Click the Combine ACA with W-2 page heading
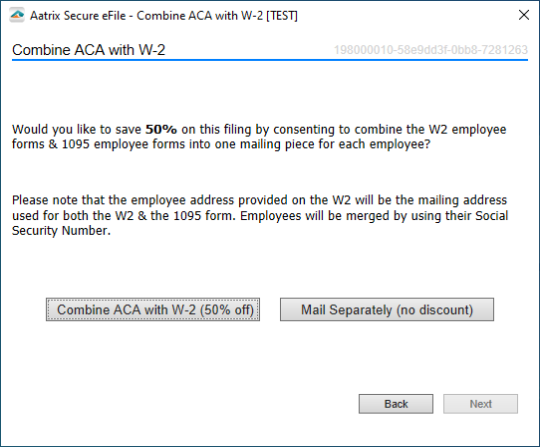This screenshot has width=540, height=447. point(89,50)
